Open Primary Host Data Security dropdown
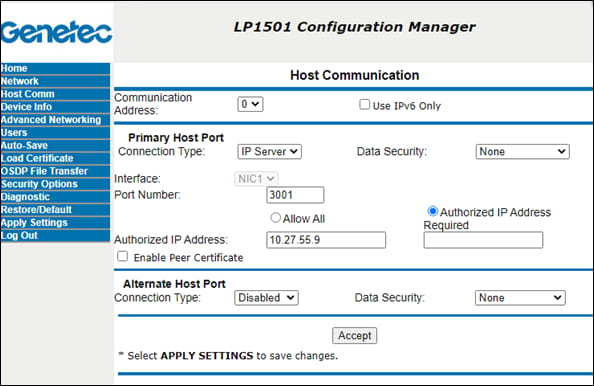This screenshot has width=594, height=386. [x=522, y=152]
